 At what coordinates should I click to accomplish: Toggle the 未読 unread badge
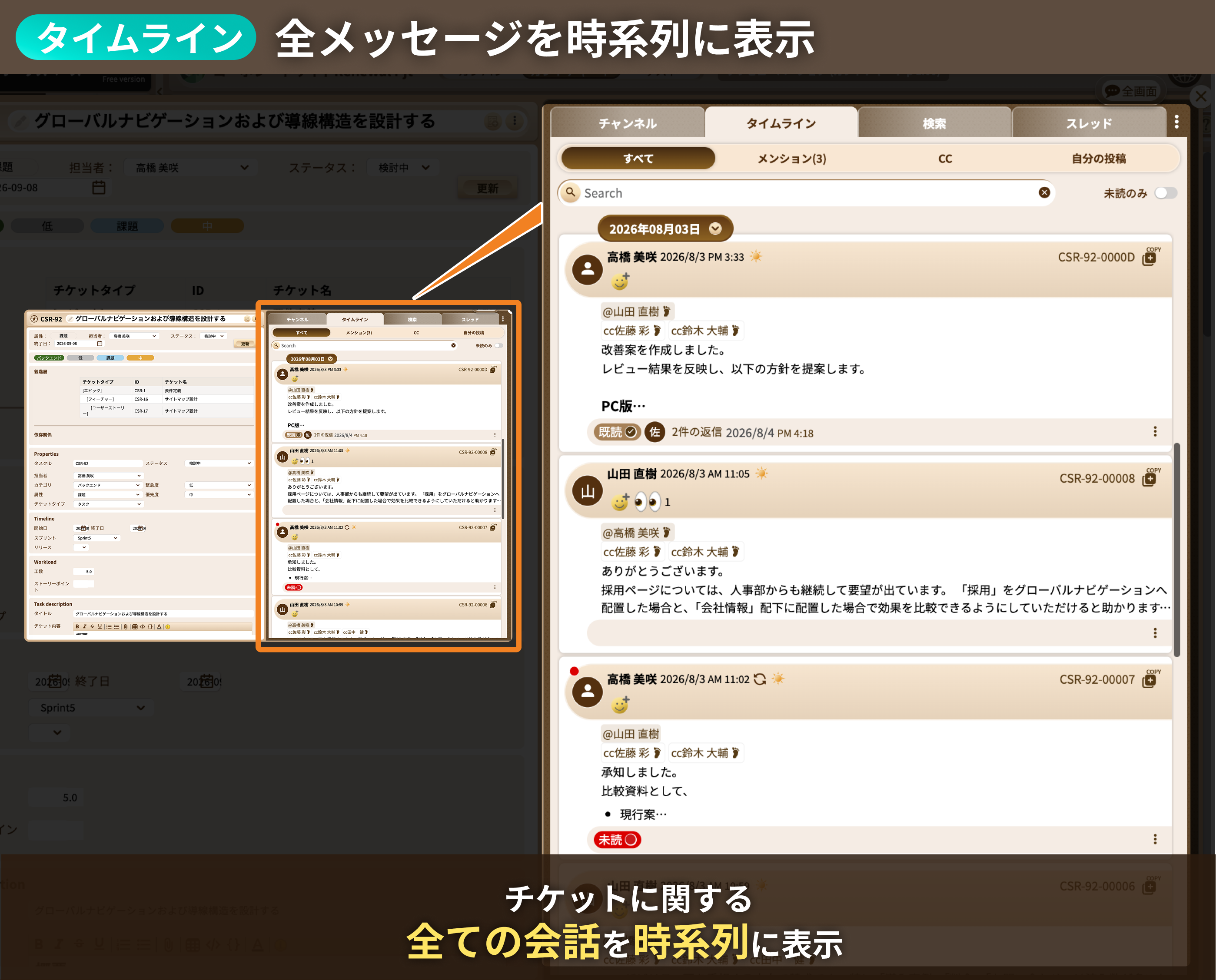click(x=617, y=839)
